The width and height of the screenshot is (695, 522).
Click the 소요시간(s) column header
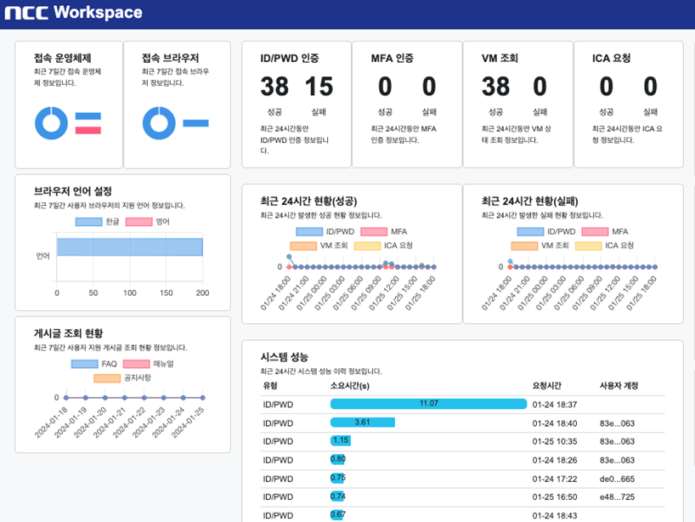[351, 385]
